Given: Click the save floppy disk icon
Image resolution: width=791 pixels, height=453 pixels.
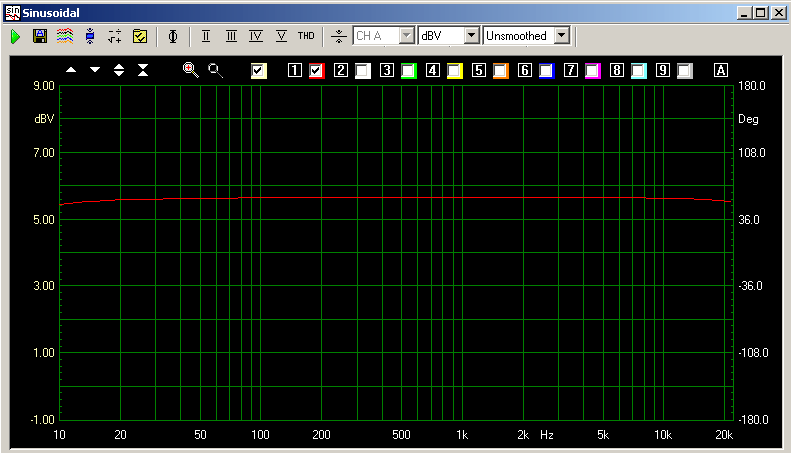Looking at the screenshot, I should pos(40,36).
